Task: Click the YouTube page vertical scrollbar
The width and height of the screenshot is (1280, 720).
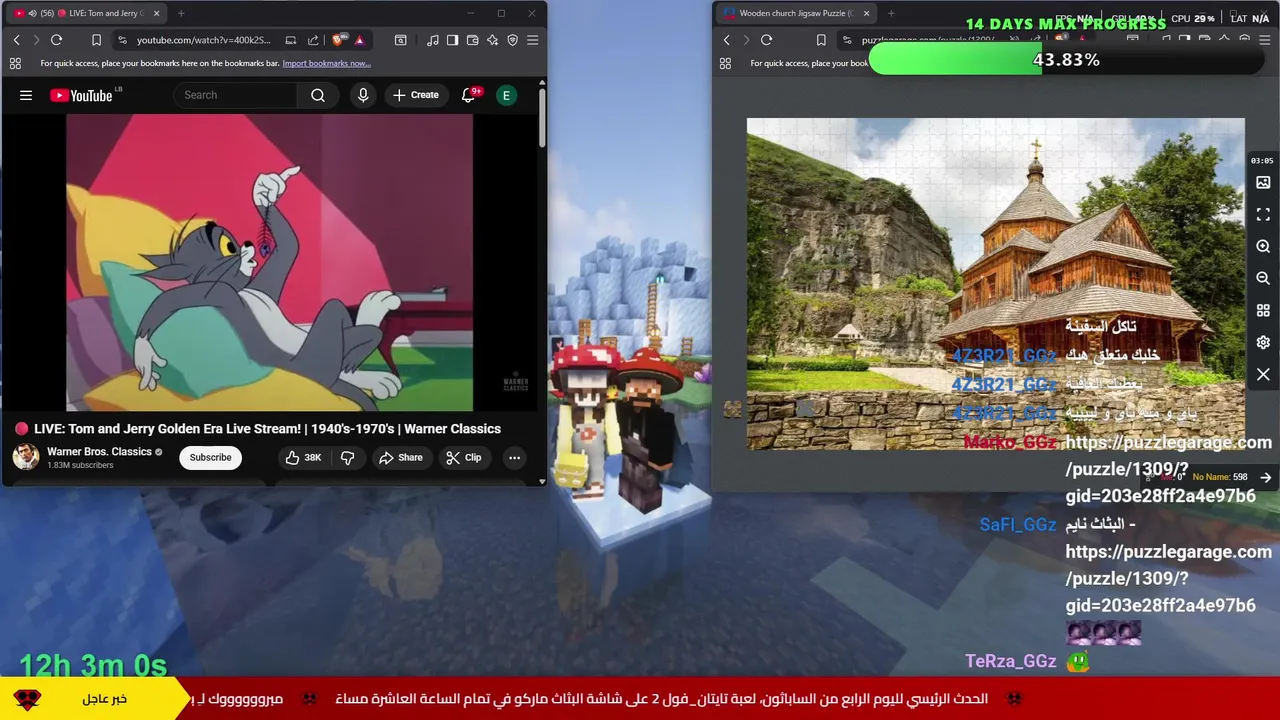Action: [542, 120]
